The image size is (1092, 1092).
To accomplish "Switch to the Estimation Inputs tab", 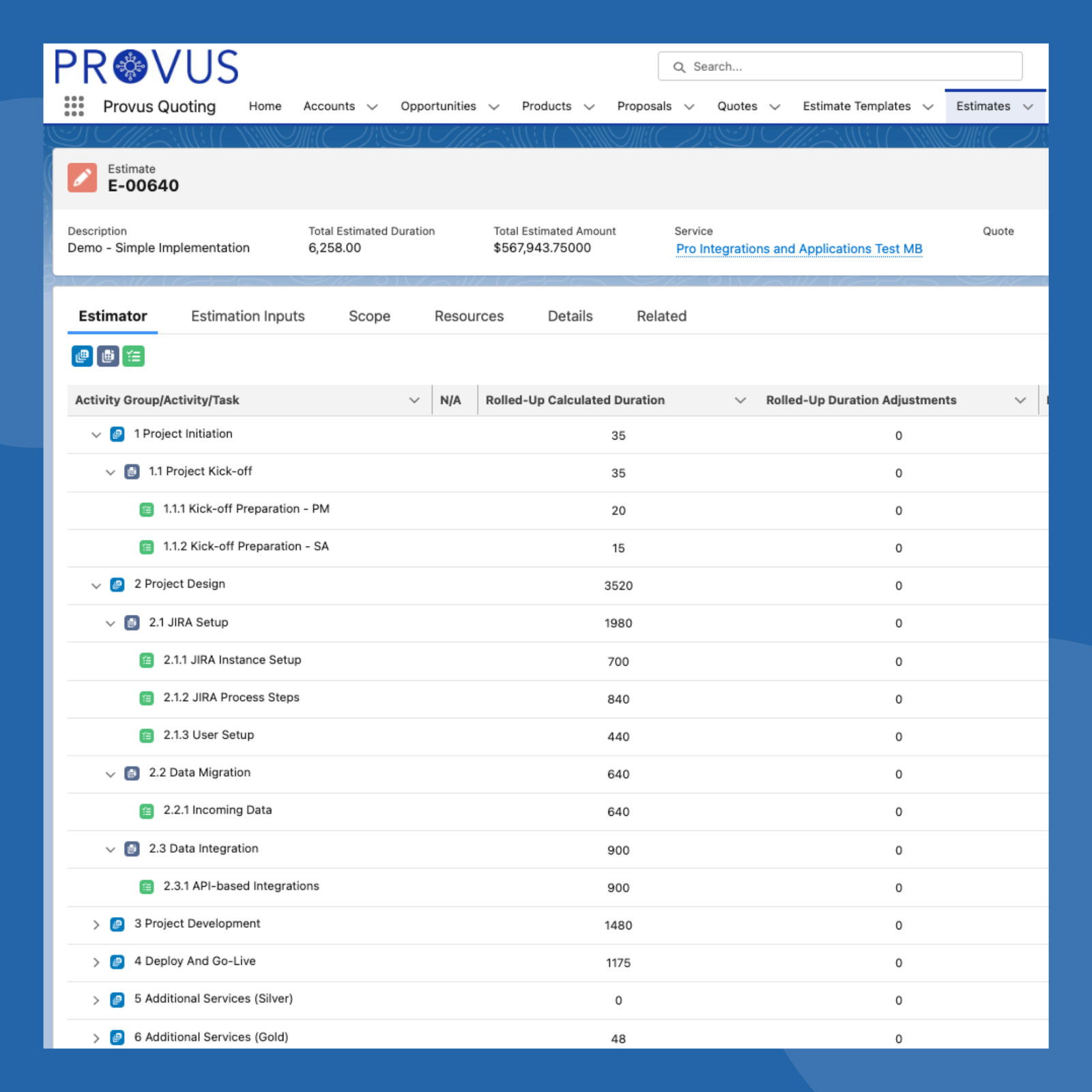I will (248, 316).
